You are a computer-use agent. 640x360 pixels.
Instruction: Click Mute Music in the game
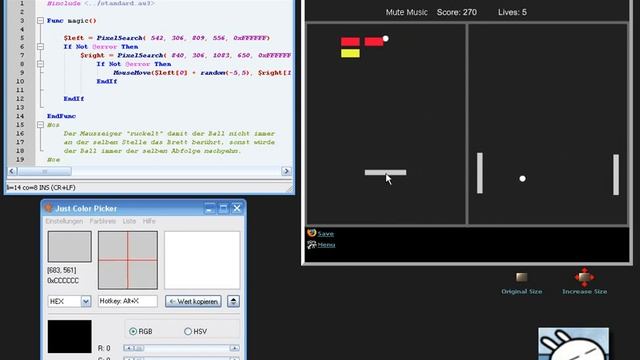pos(407,12)
